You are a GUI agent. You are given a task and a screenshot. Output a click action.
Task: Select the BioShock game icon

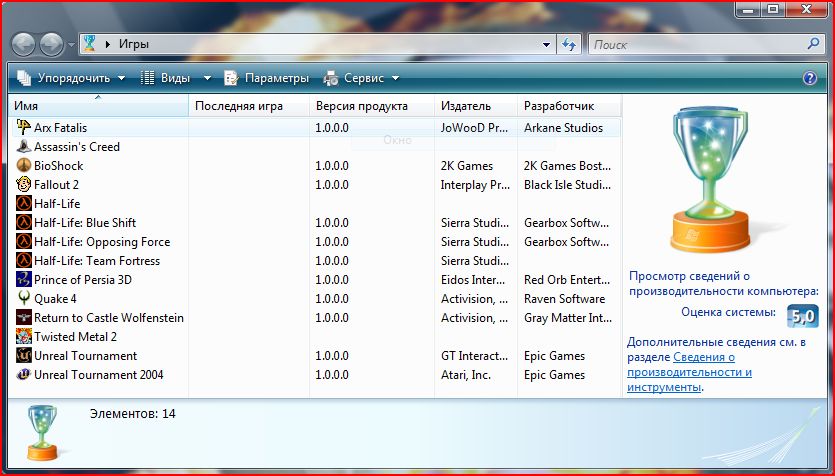(23, 166)
